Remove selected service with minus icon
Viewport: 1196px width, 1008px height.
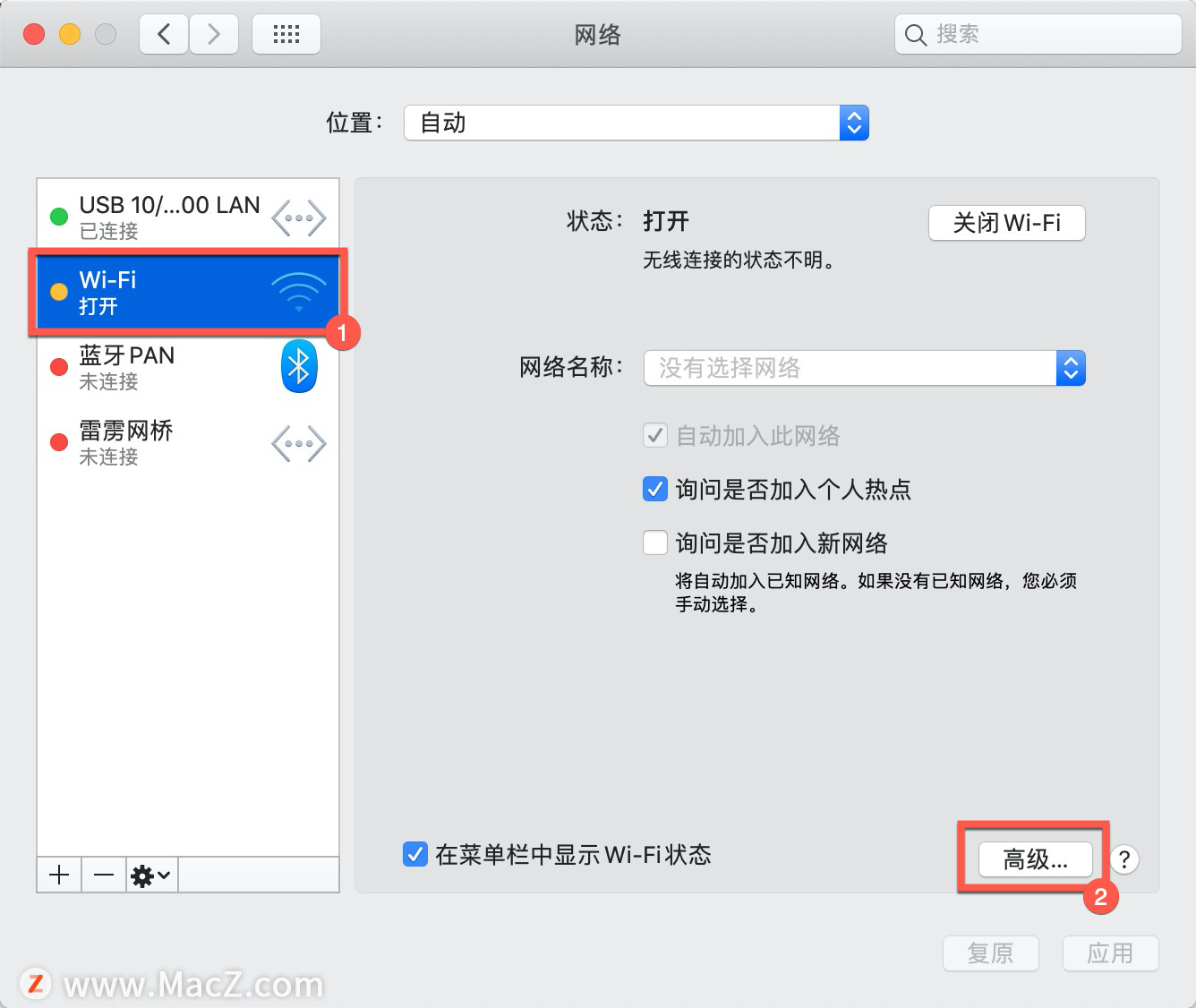coord(103,875)
